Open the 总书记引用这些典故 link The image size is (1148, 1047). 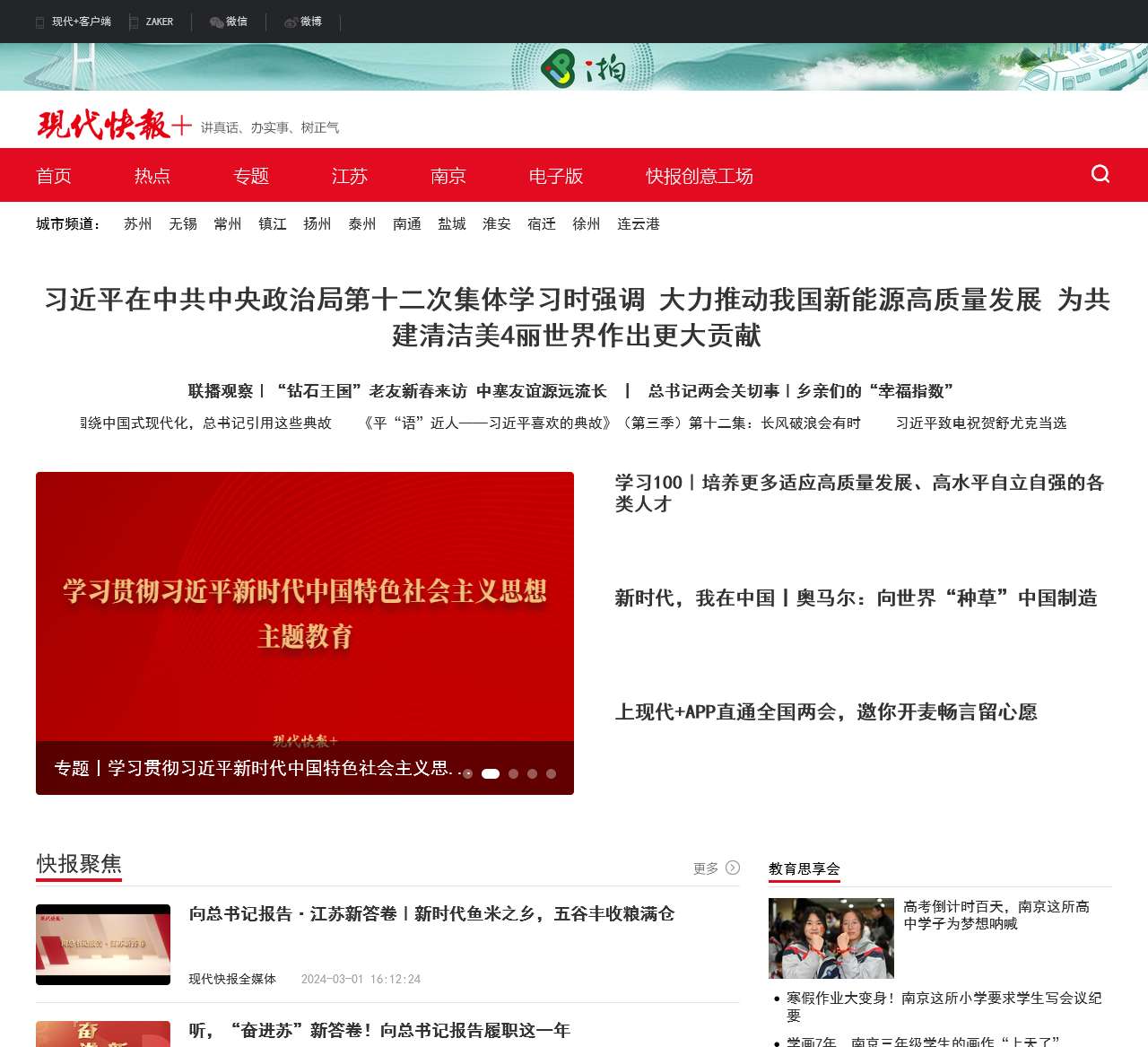pos(206,423)
